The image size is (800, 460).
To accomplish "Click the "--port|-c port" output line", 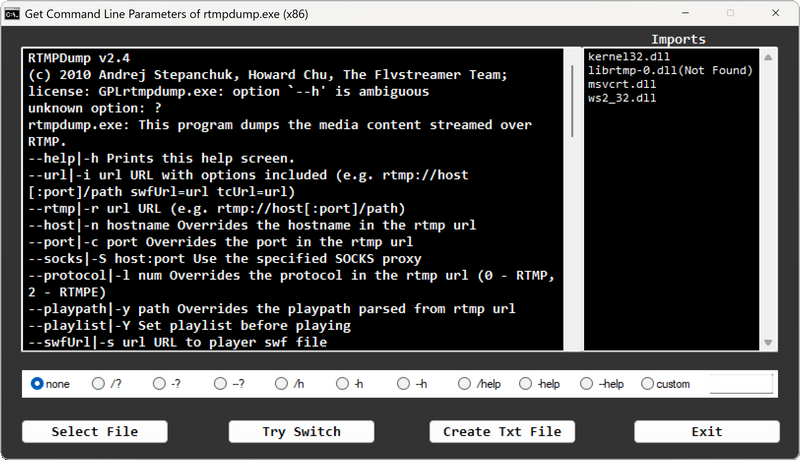I will (x=220, y=242).
